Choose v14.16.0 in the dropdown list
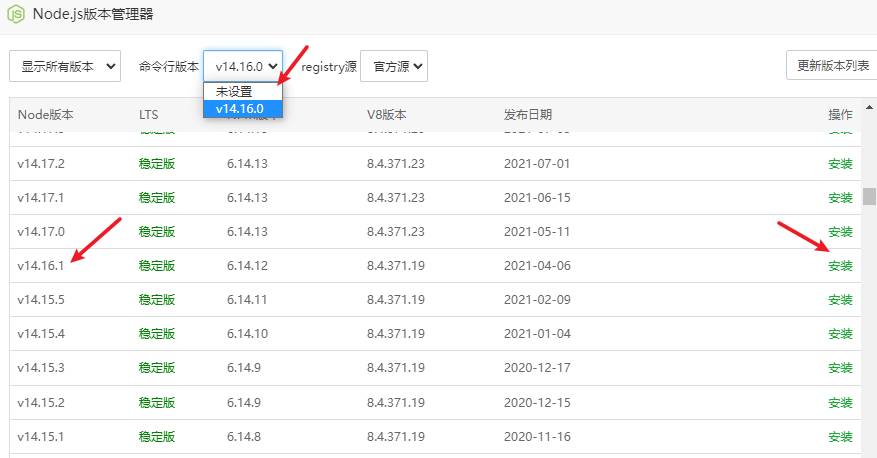This screenshot has width=877, height=458. click(243, 108)
